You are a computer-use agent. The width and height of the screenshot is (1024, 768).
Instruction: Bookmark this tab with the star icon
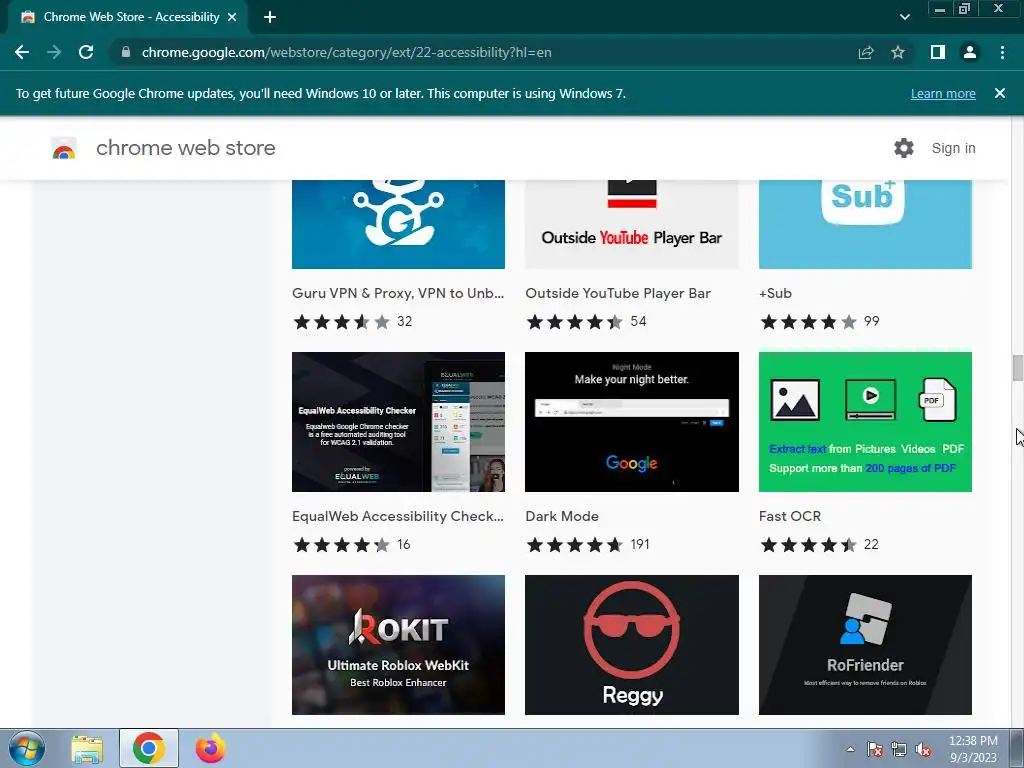898,52
